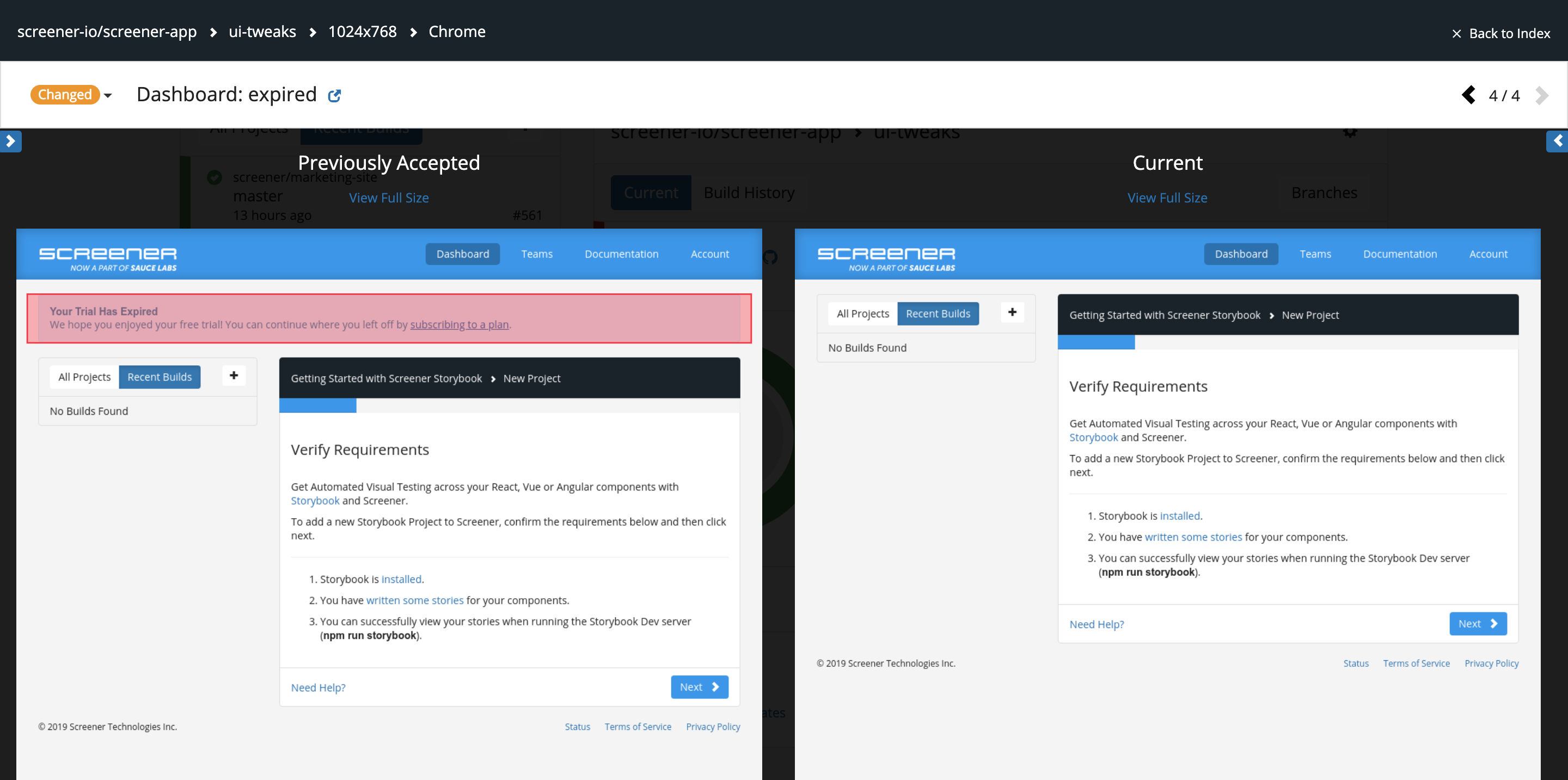Screen dimensions: 1568x780
Task: Open 'installed' link in Previously Accepted
Action: [x=401, y=579]
